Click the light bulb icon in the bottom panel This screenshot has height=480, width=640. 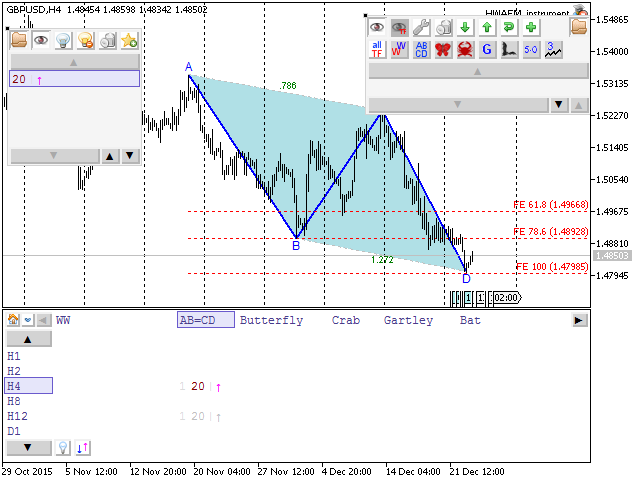(x=62, y=448)
